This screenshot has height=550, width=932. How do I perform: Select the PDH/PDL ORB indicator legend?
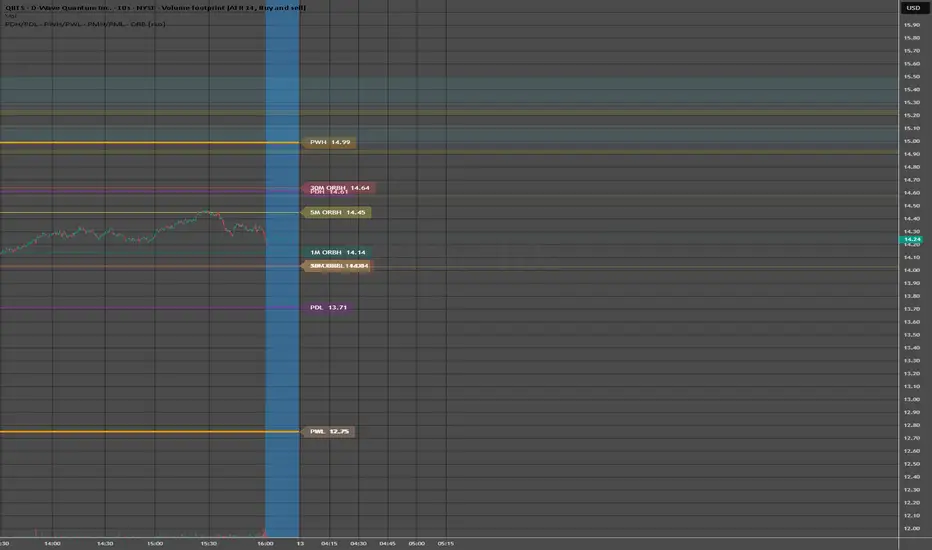[85, 24]
